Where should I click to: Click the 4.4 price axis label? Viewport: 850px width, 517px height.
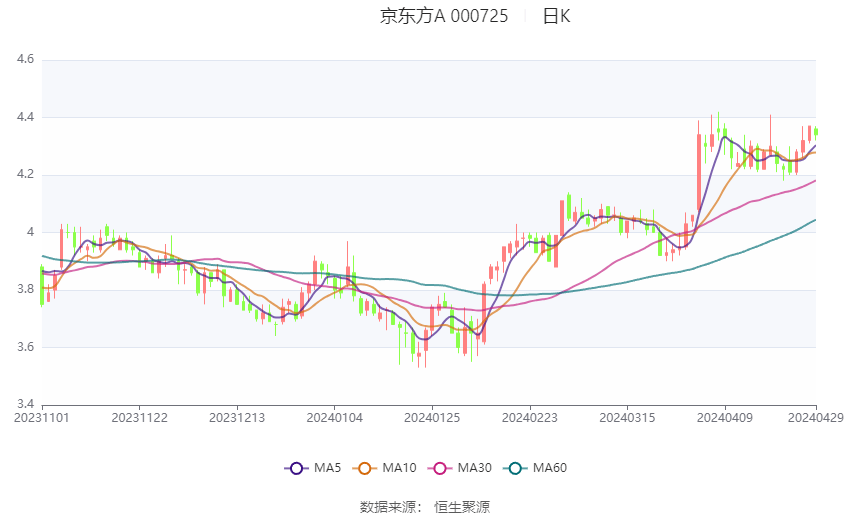point(25,117)
